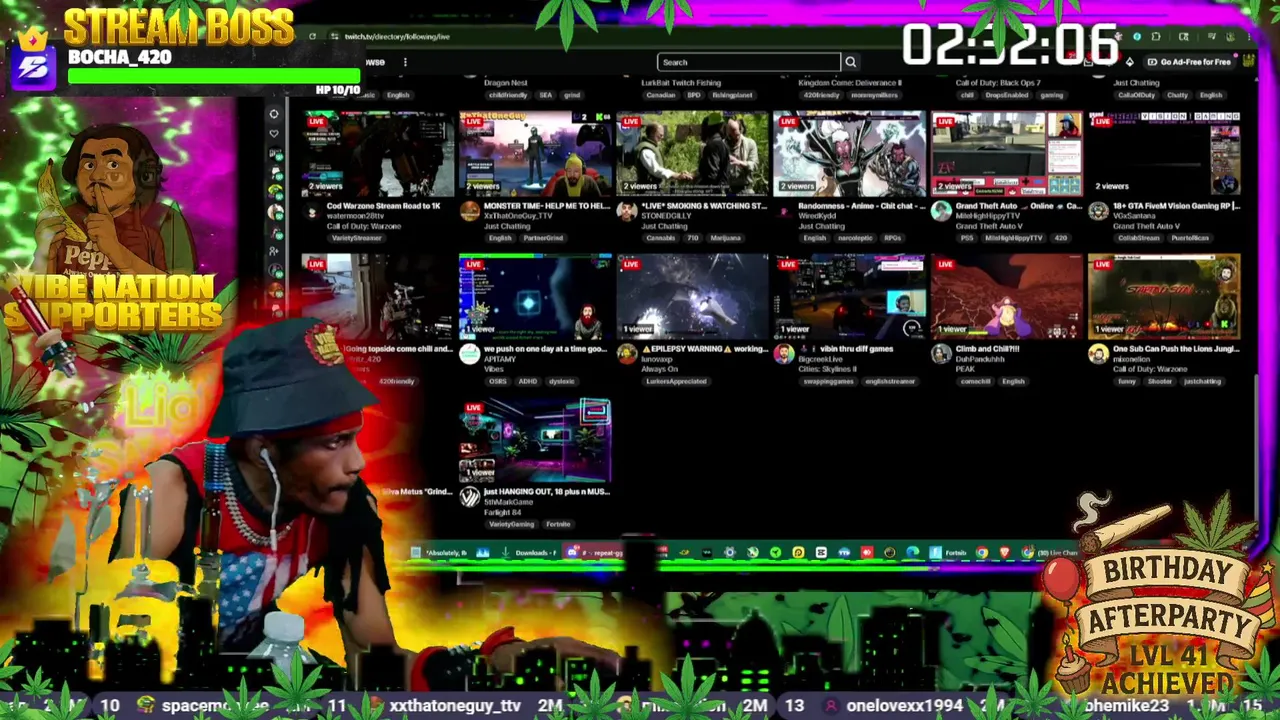Open mixonelion channel avatar
The image size is (1280, 720).
point(1098,354)
